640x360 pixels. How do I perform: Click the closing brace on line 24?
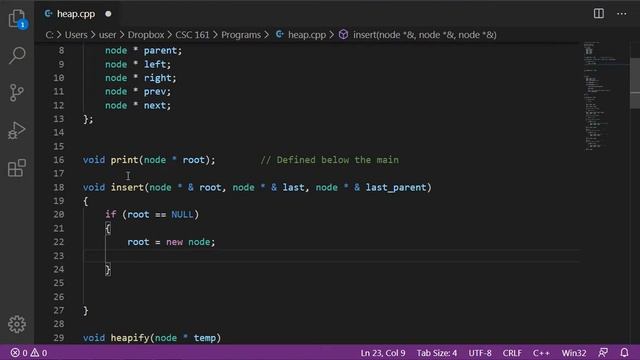point(108,269)
